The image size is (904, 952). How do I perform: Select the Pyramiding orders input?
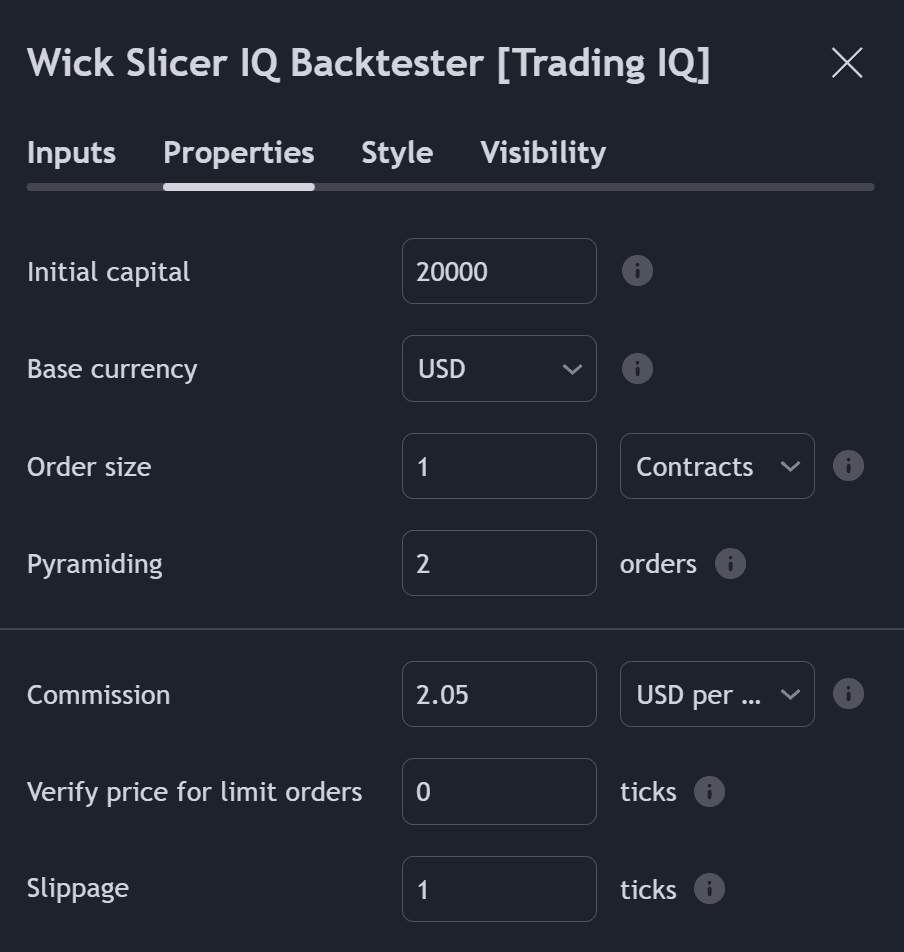pyautogui.click(x=499, y=563)
